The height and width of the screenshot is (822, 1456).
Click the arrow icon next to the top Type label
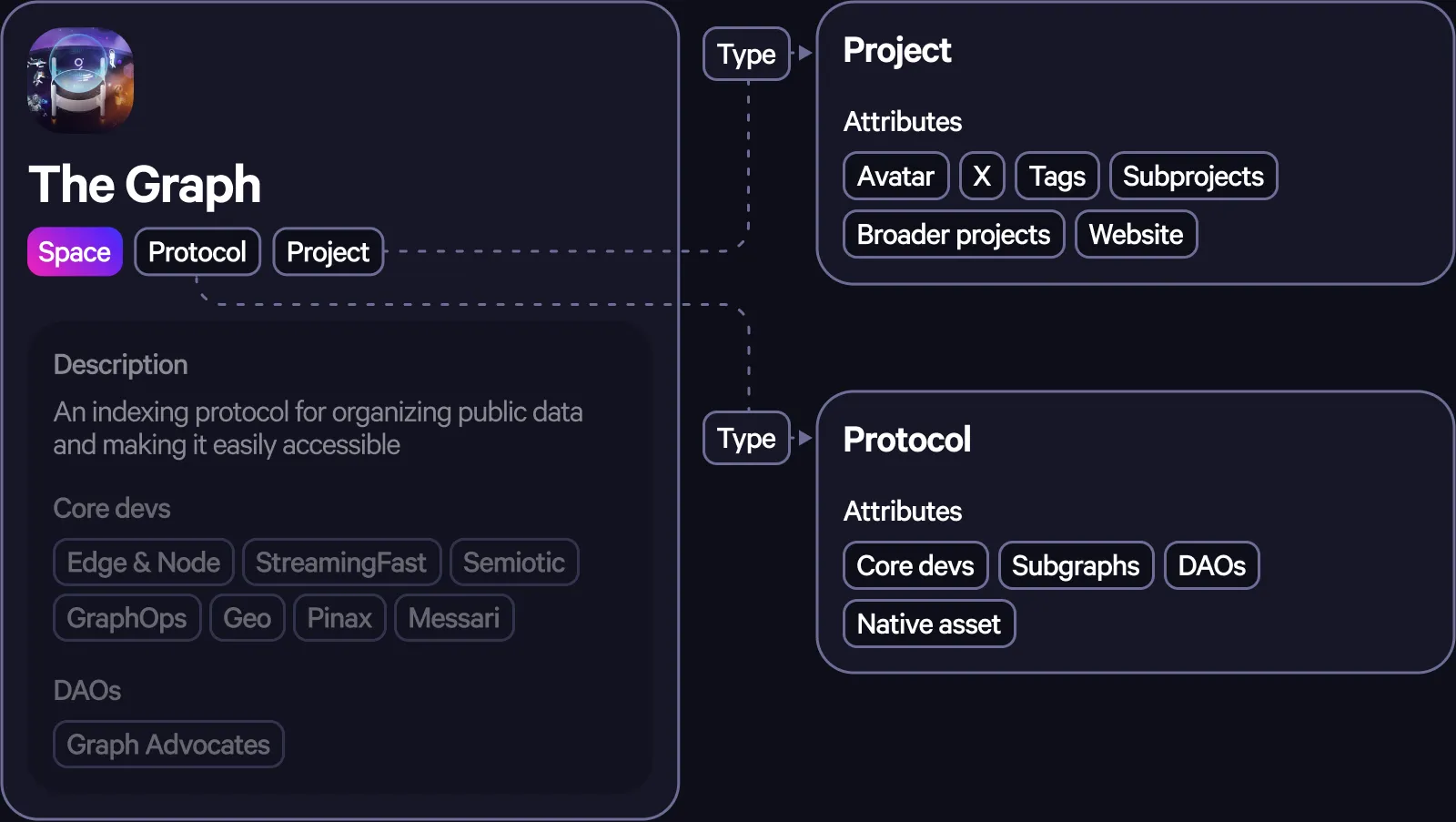pos(805,53)
